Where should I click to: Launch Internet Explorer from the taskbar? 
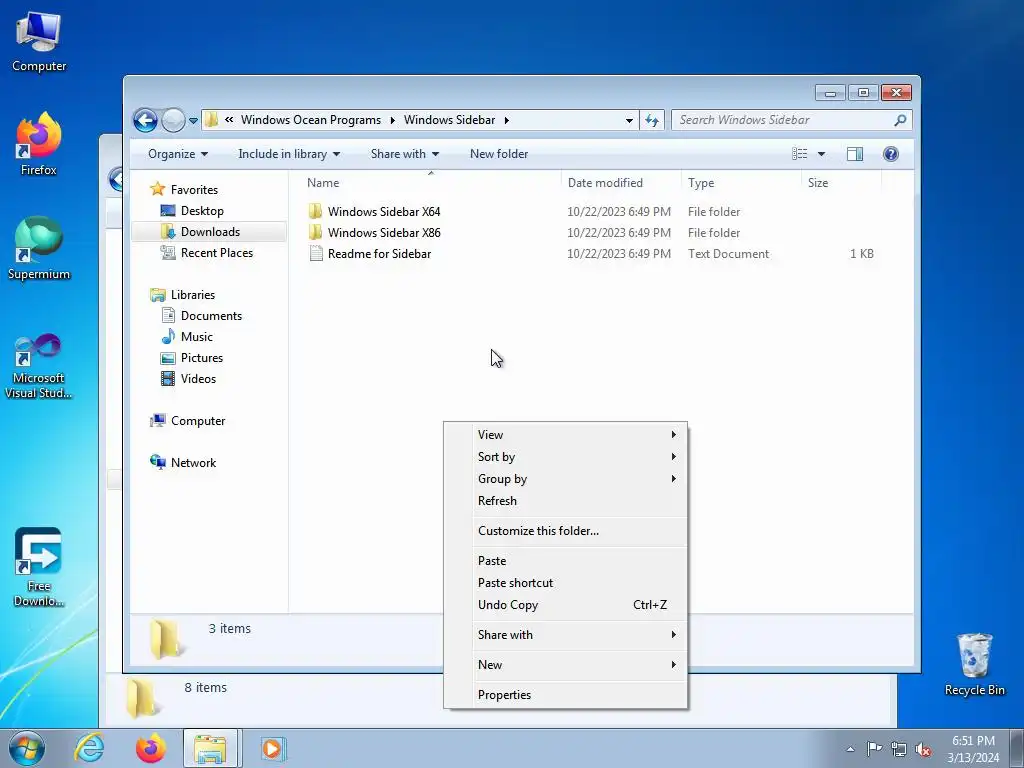click(89, 748)
